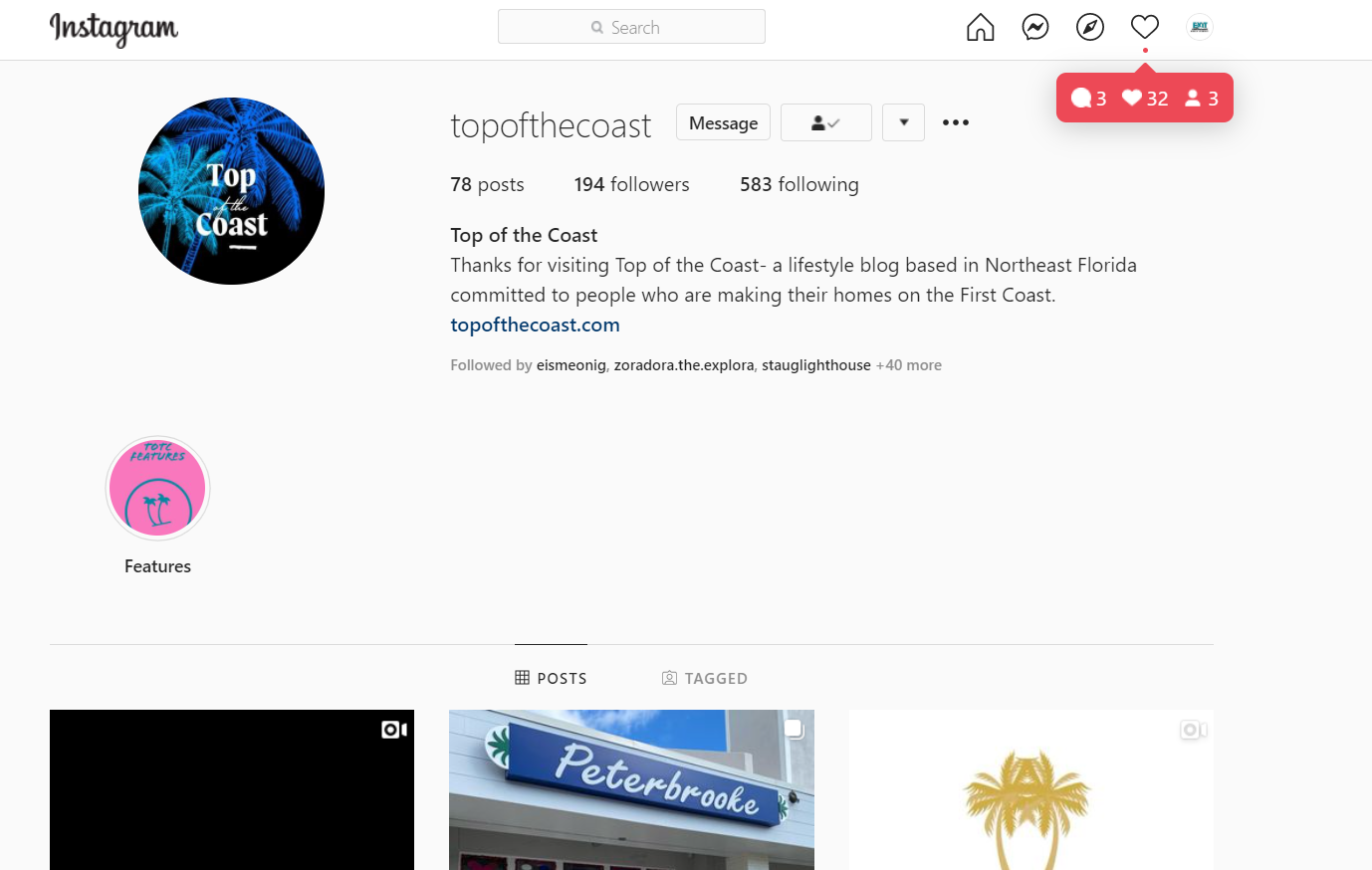View the 3 new followers notification
The height and width of the screenshot is (870, 1372).
[x=1202, y=98]
